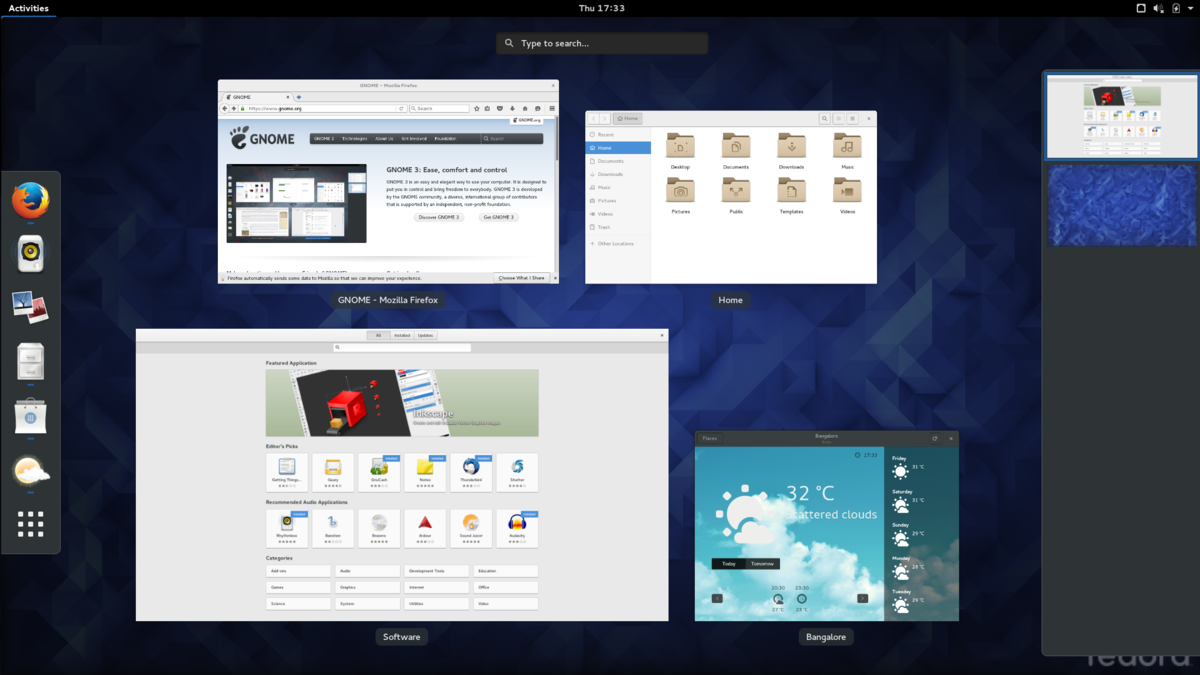Open Firefox from the dash
Screen dimensions: 1200x675
(30, 200)
